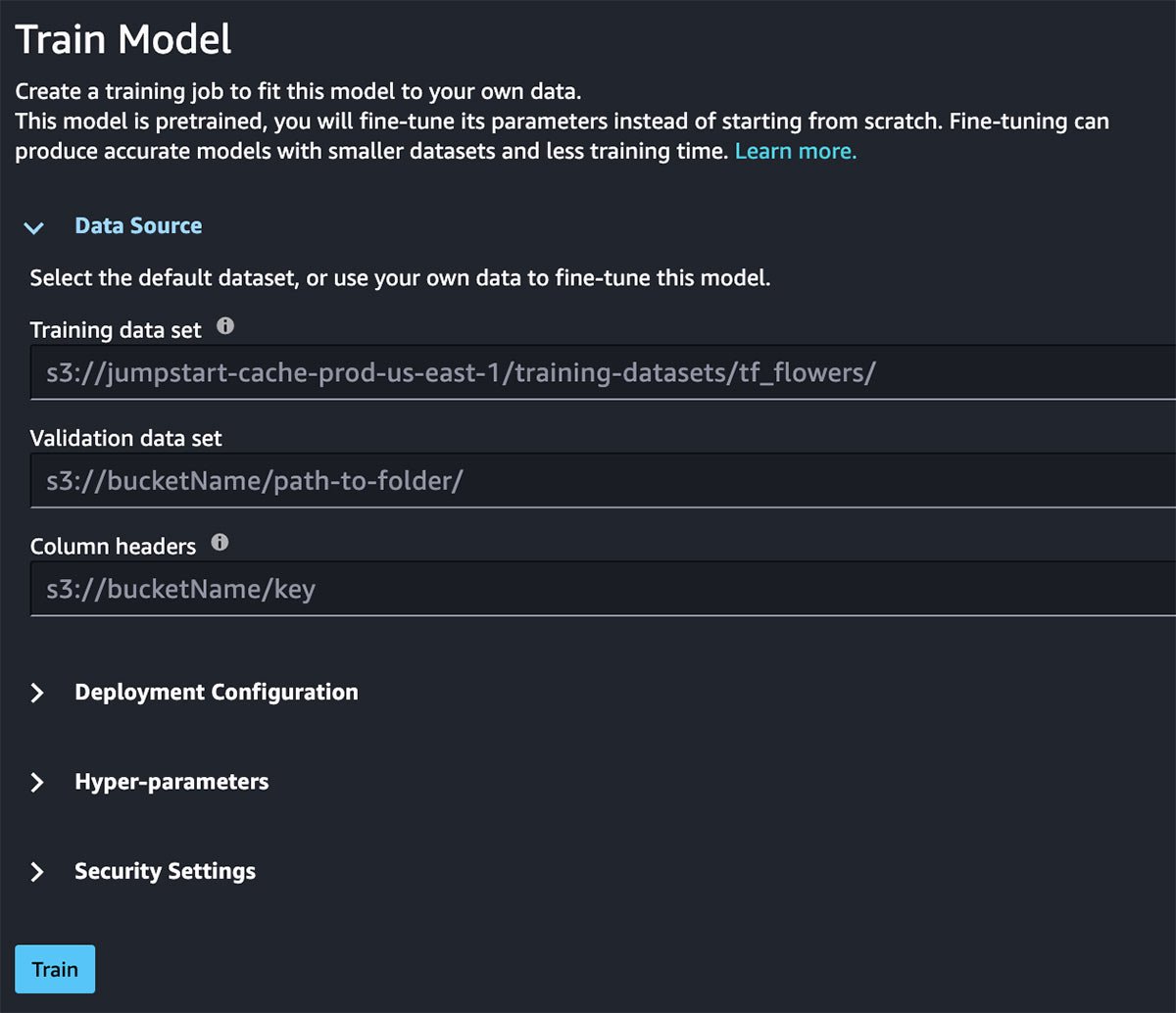The image size is (1176, 1013).
Task: Click the Train button
Action: (54, 969)
